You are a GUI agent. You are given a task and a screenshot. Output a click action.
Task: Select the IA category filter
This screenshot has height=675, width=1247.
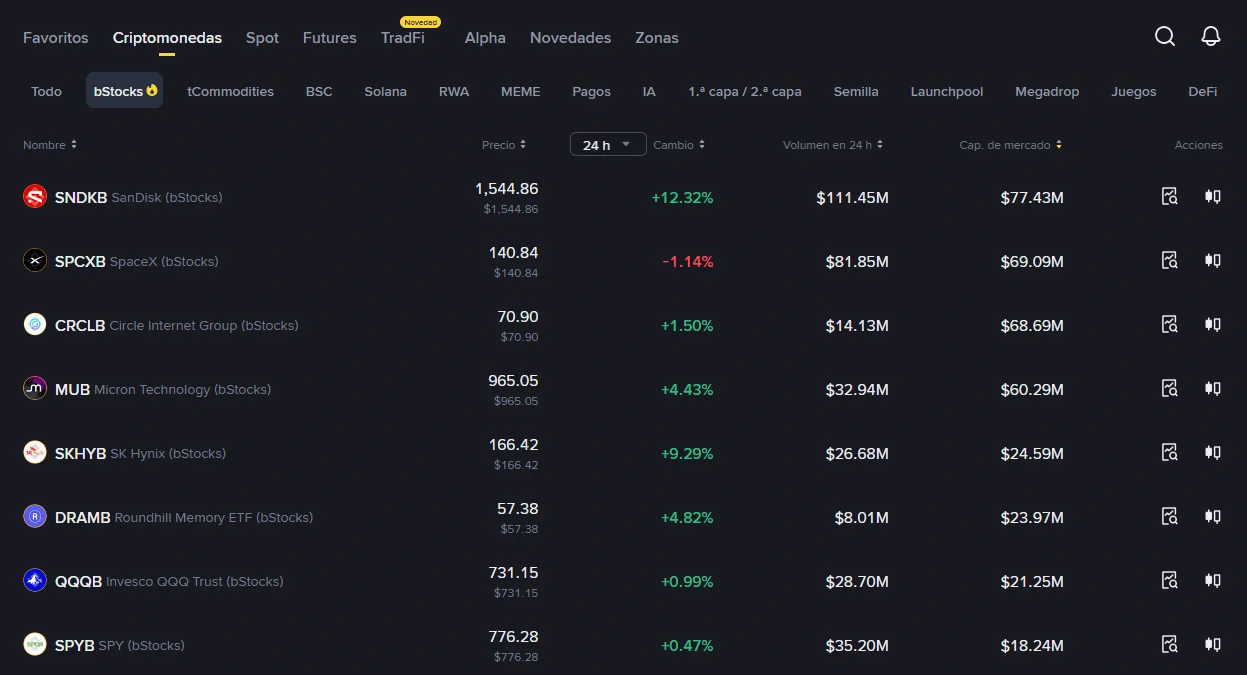click(x=649, y=91)
